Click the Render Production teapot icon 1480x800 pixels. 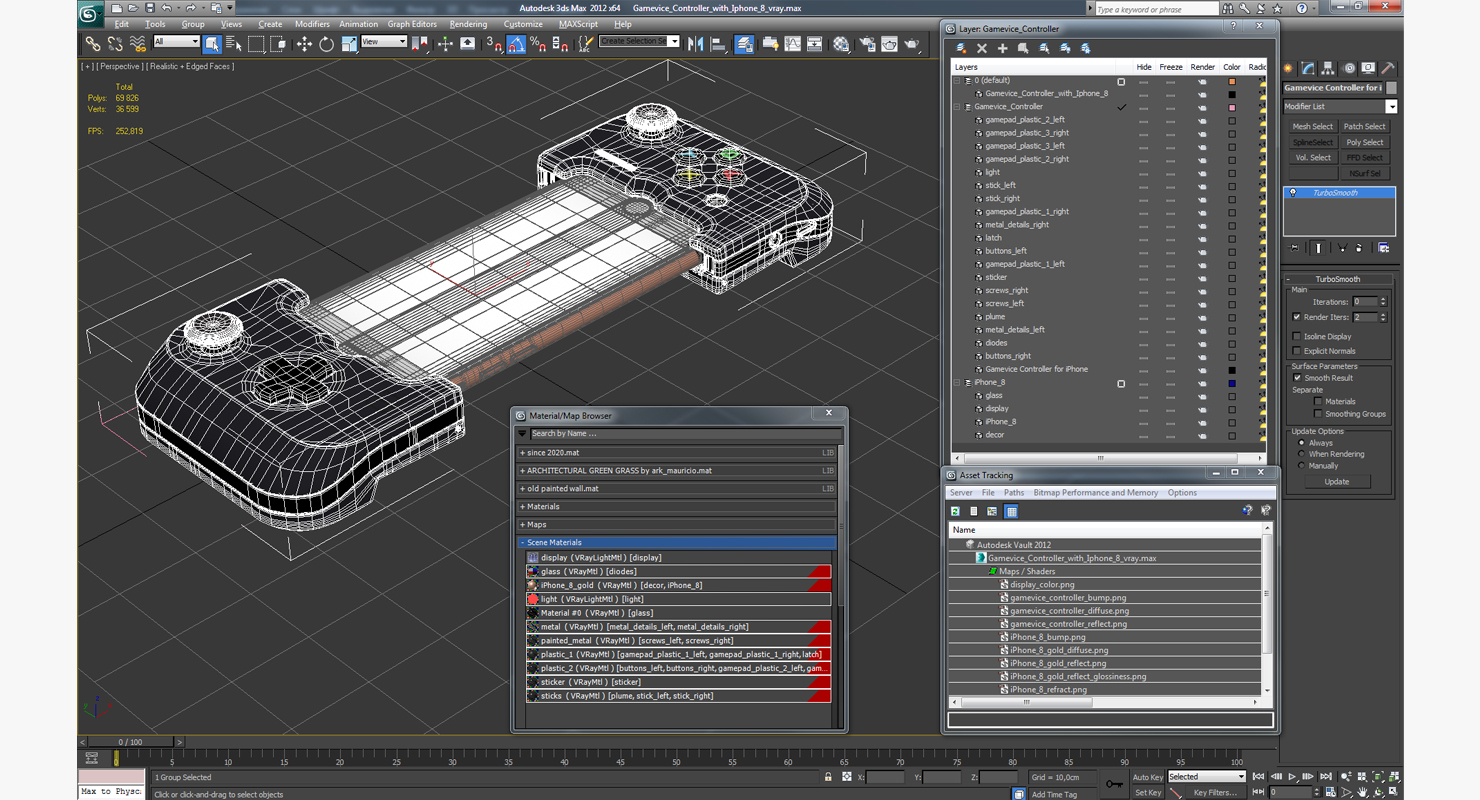pyautogui.click(x=912, y=44)
